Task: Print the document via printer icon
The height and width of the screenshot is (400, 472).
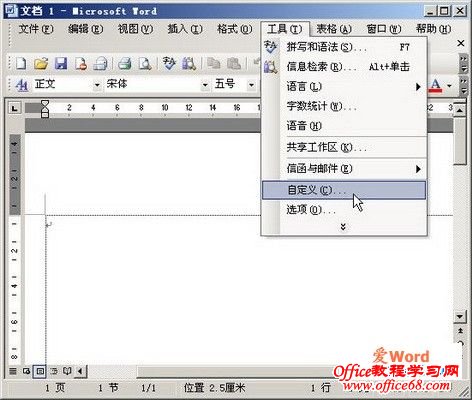Action: pos(125,63)
